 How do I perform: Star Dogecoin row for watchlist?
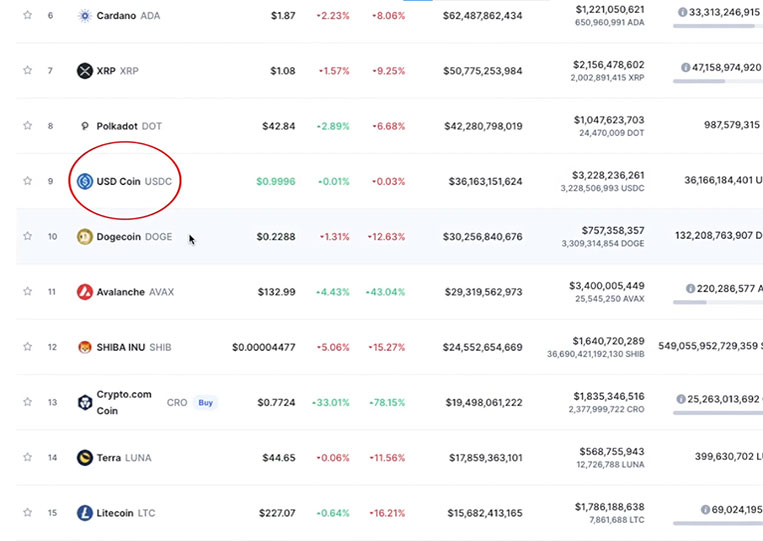tap(27, 236)
